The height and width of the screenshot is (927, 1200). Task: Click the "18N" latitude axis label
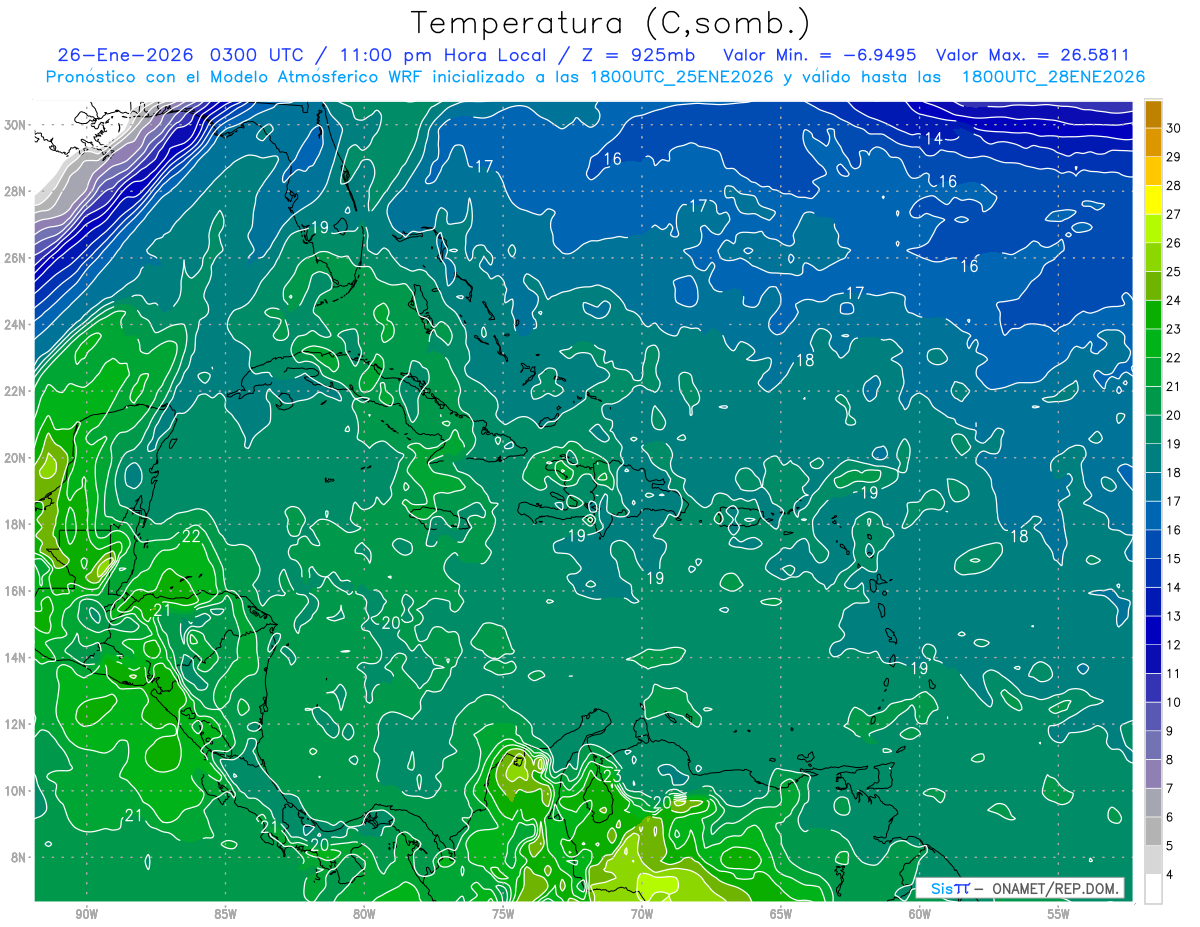pyautogui.click(x=16, y=524)
